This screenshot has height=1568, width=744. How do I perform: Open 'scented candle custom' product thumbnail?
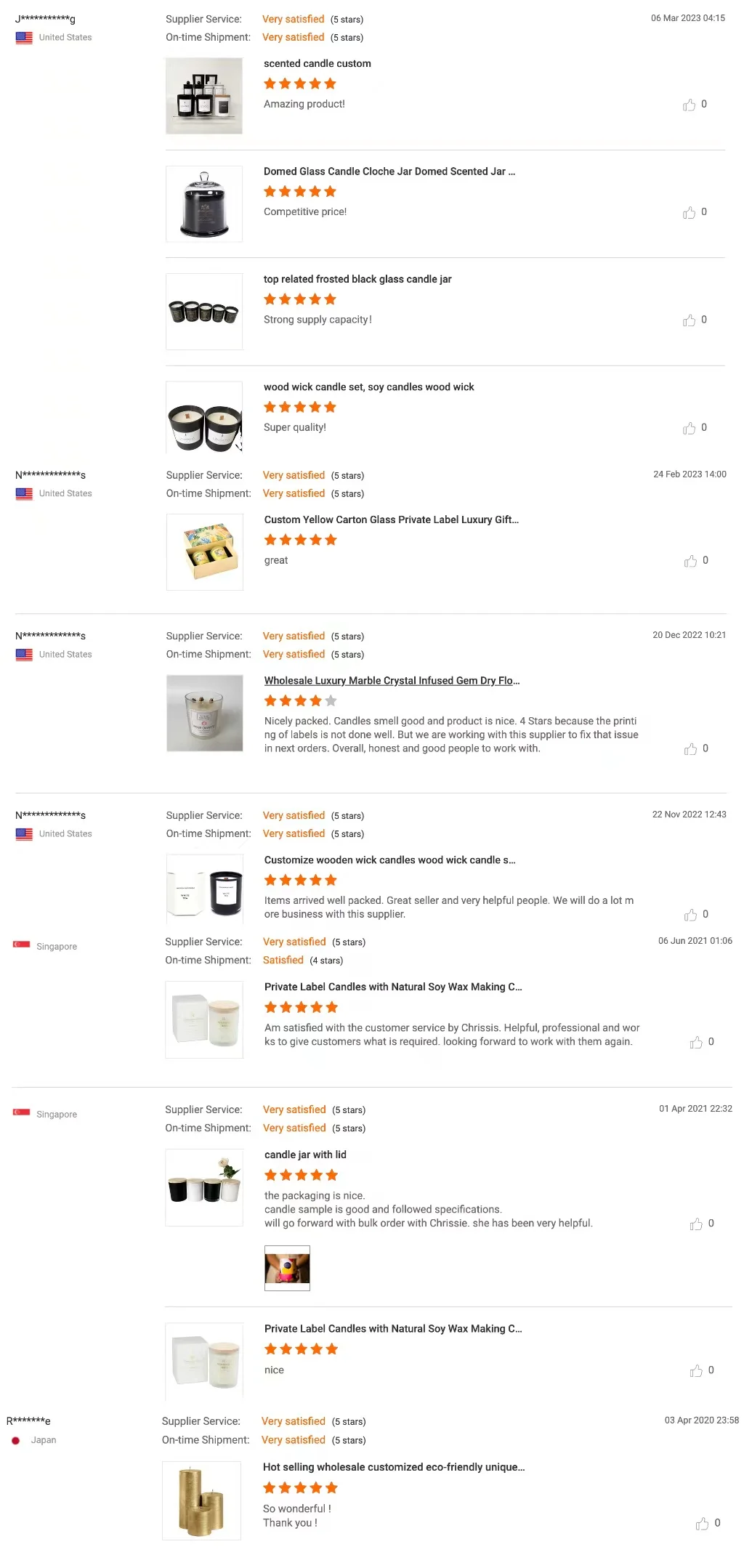(x=204, y=96)
